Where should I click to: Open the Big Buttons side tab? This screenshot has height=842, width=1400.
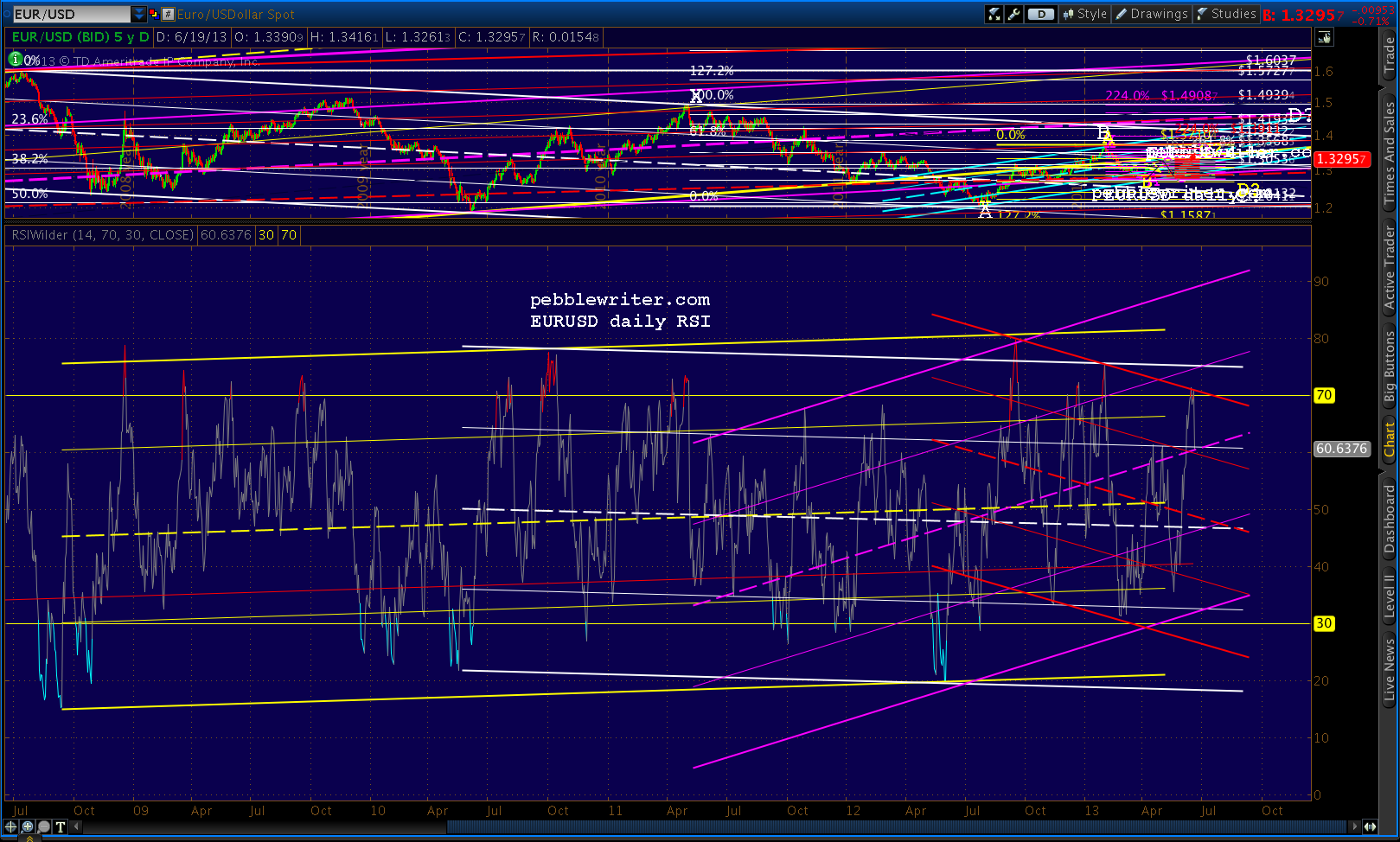click(1389, 367)
